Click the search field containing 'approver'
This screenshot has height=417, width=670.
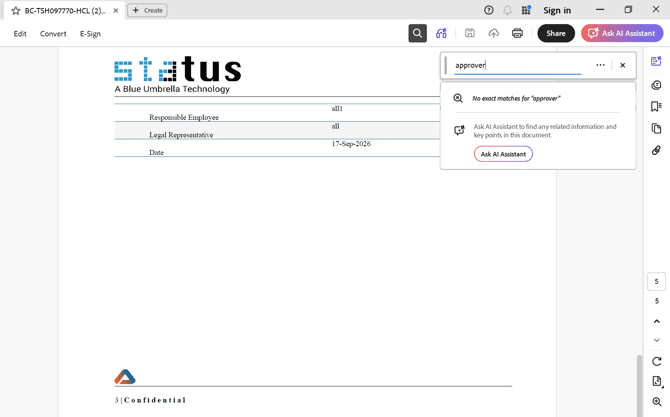517,65
